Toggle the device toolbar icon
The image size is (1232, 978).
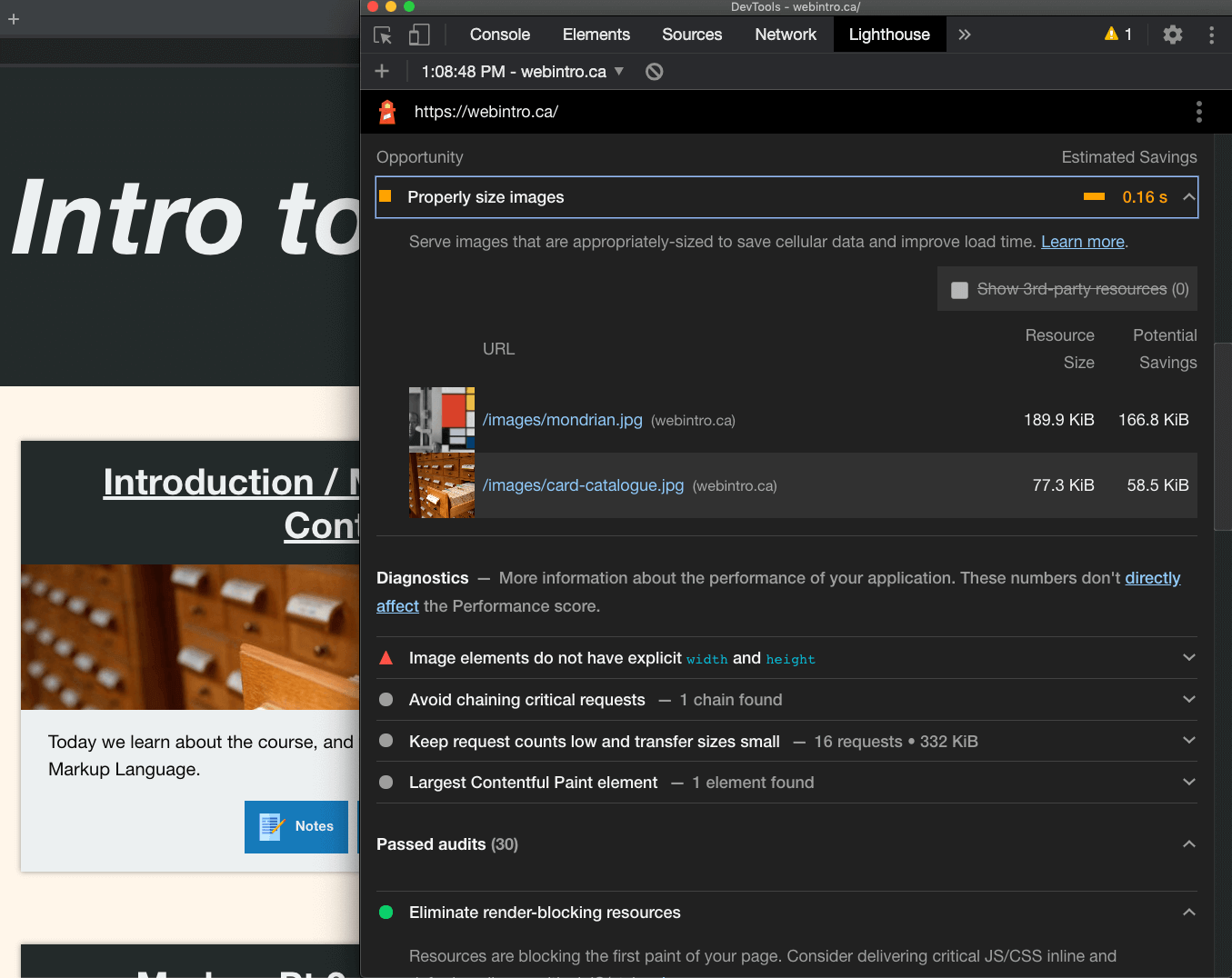pos(419,35)
